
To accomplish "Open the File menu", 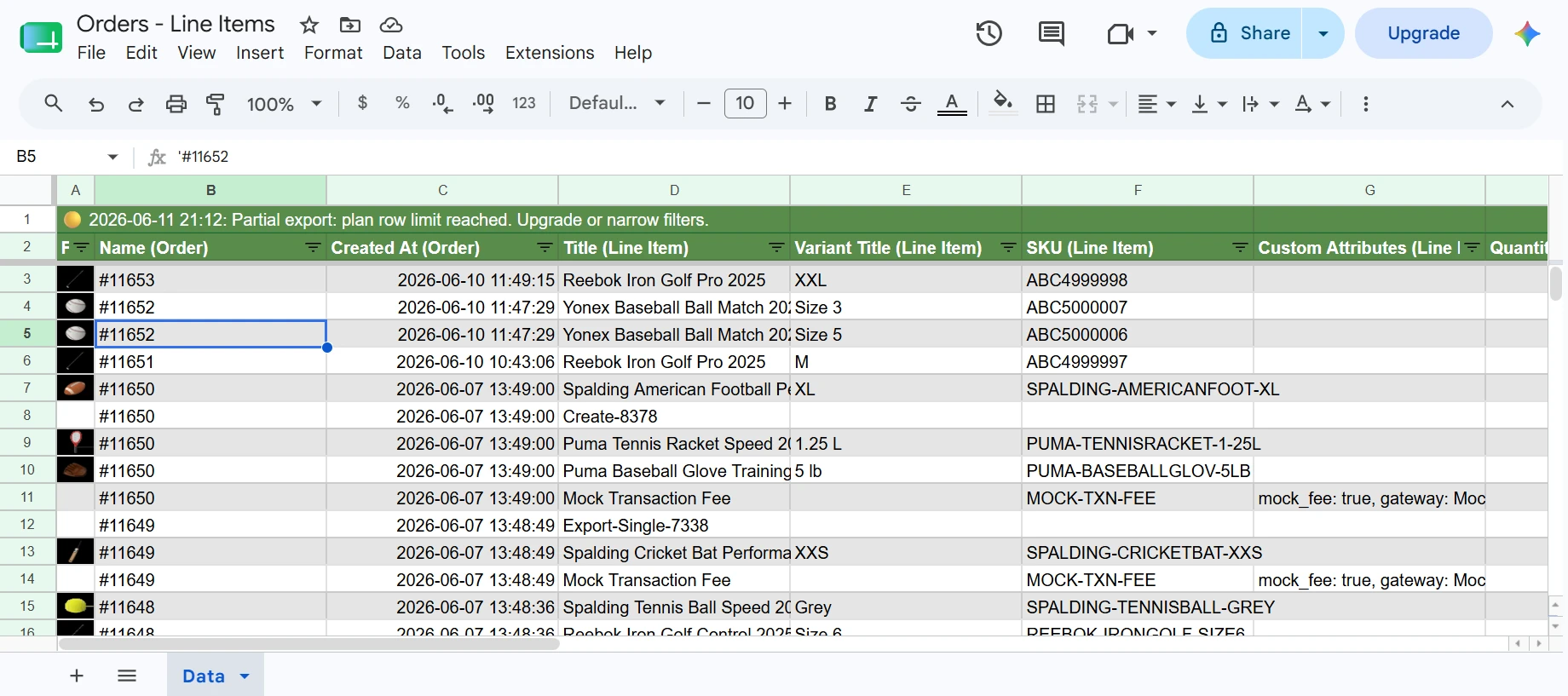I will [x=91, y=53].
